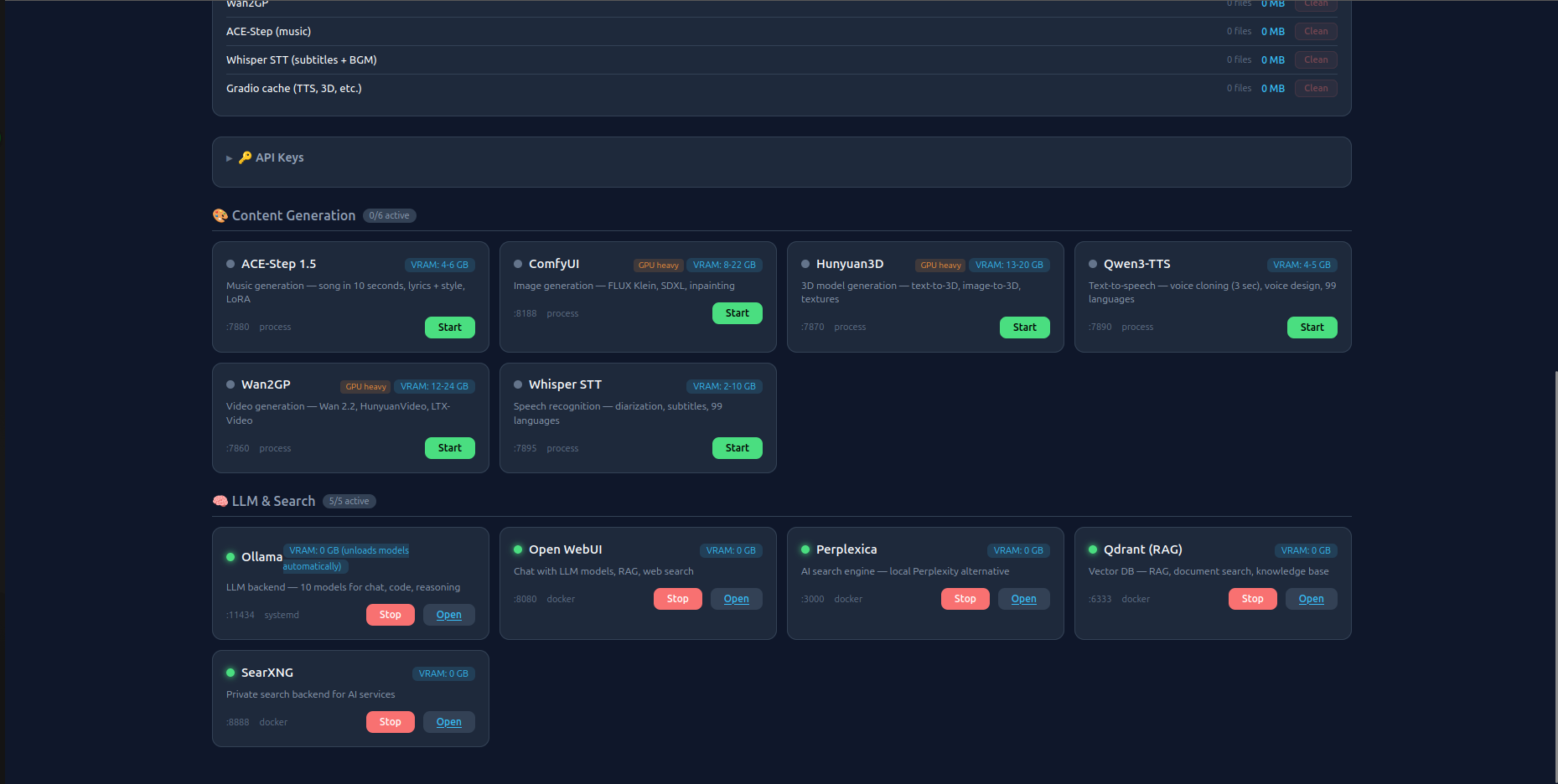
Task: Click the Whisper STT gray status dot
Action: click(518, 384)
